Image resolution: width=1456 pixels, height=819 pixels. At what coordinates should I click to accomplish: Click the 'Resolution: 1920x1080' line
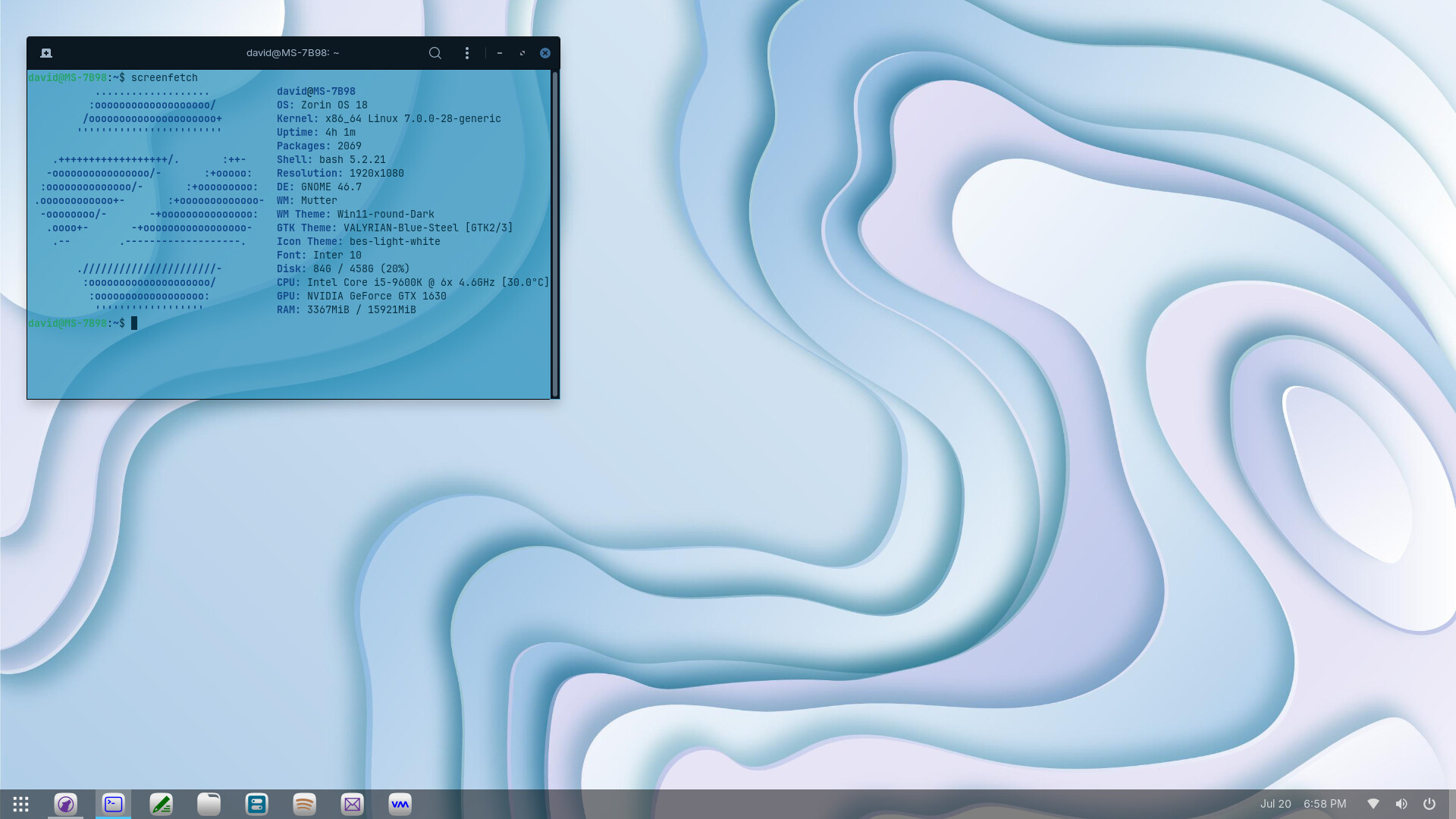point(340,174)
